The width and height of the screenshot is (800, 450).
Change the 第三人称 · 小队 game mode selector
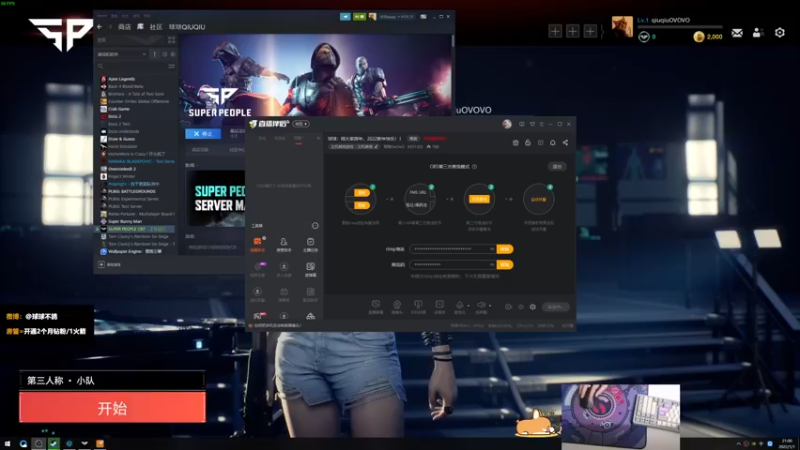click(x=112, y=380)
